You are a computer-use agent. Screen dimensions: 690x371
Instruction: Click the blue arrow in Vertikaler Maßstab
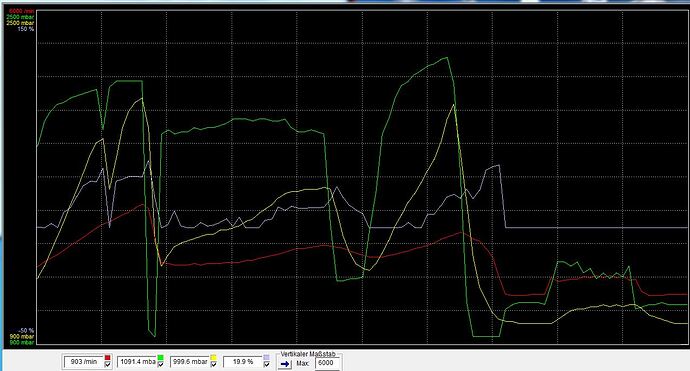tap(285, 364)
